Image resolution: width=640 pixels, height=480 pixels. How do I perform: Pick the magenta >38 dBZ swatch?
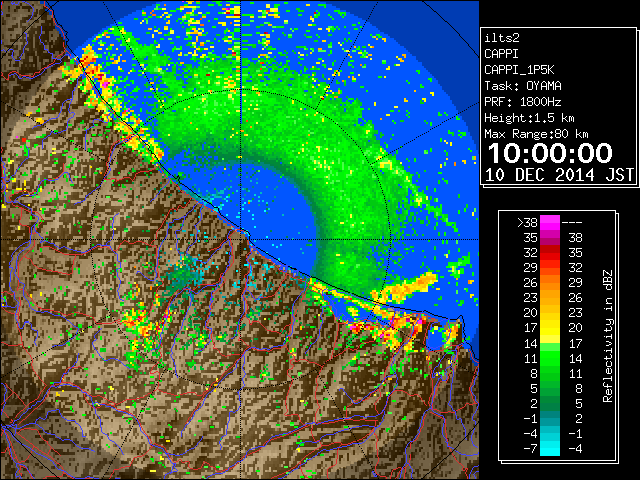click(550, 222)
